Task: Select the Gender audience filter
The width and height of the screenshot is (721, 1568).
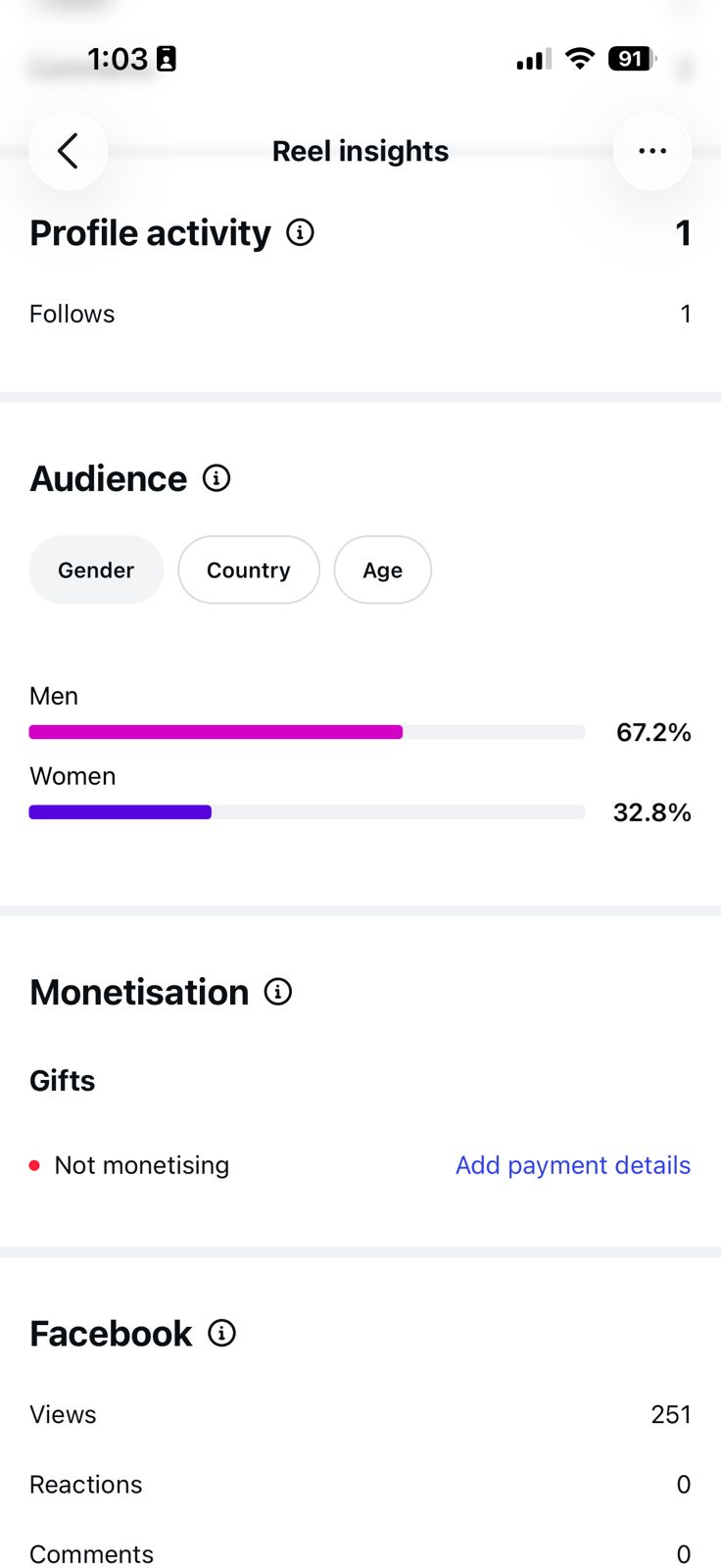Action: 96,569
